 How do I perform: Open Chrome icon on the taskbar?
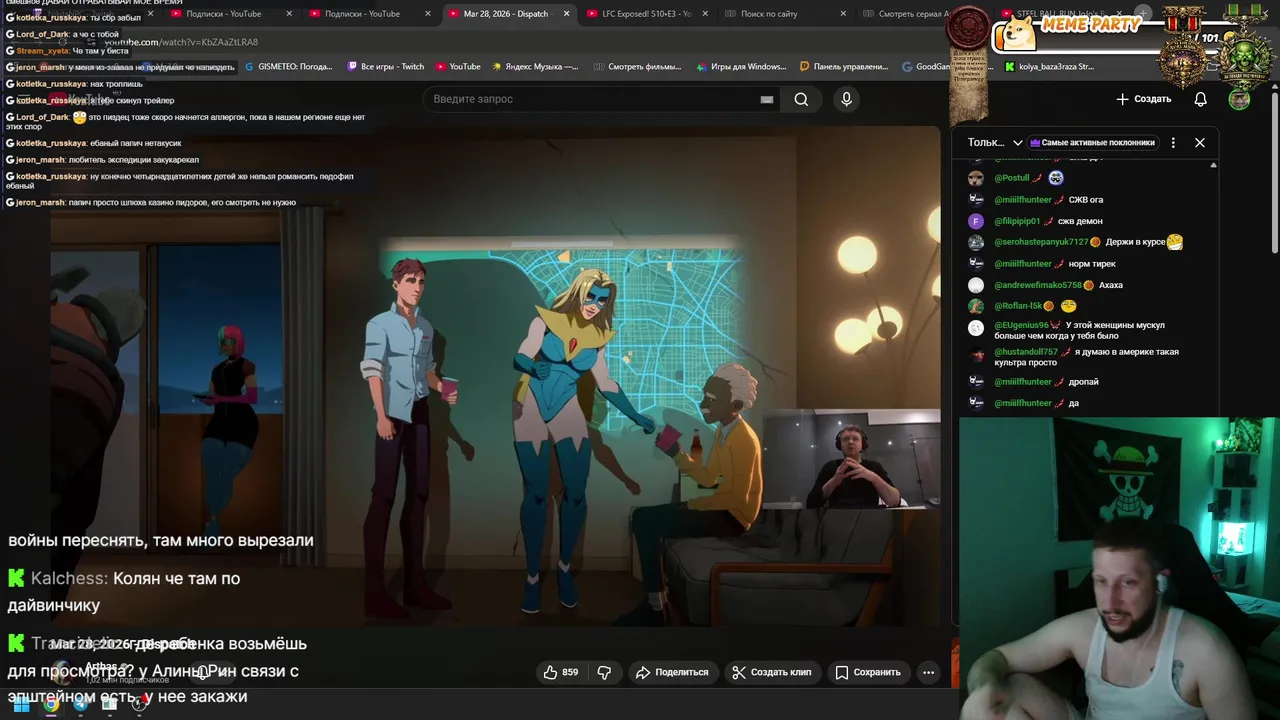(x=51, y=704)
